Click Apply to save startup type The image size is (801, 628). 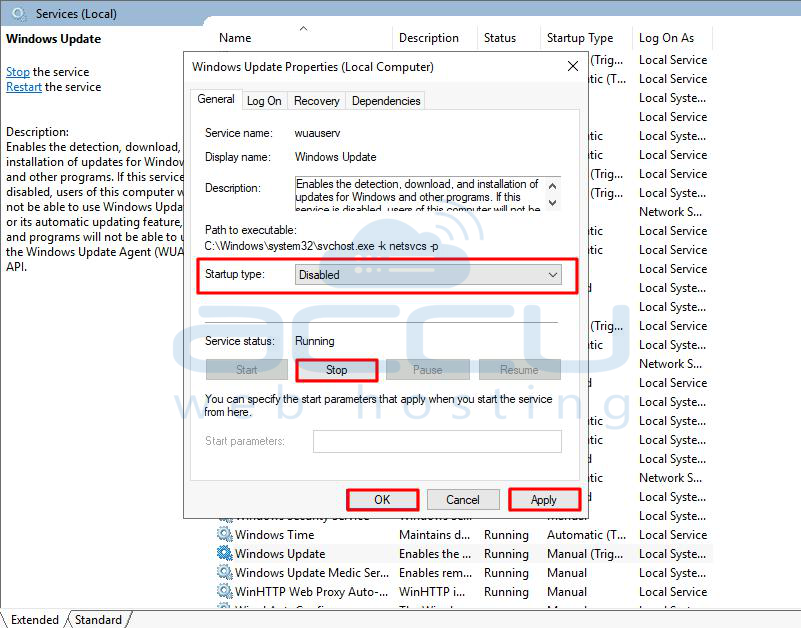click(544, 500)
